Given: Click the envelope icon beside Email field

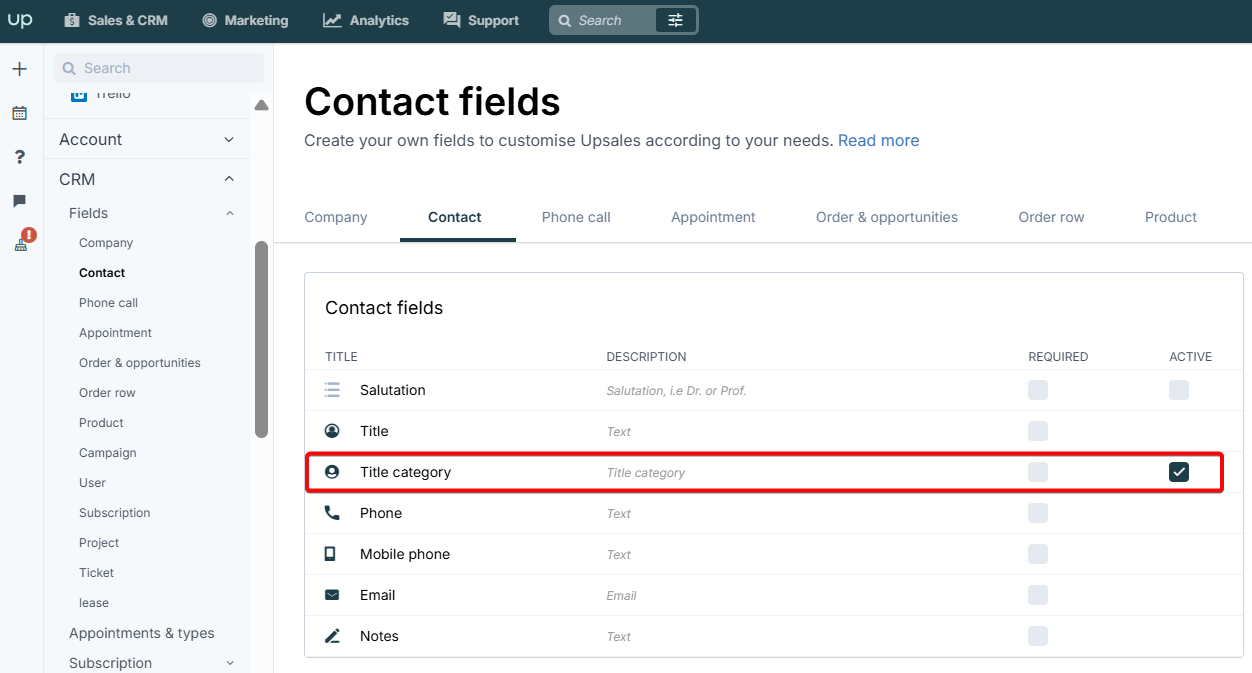Looking at the screenshot, I should coord(332,595).
